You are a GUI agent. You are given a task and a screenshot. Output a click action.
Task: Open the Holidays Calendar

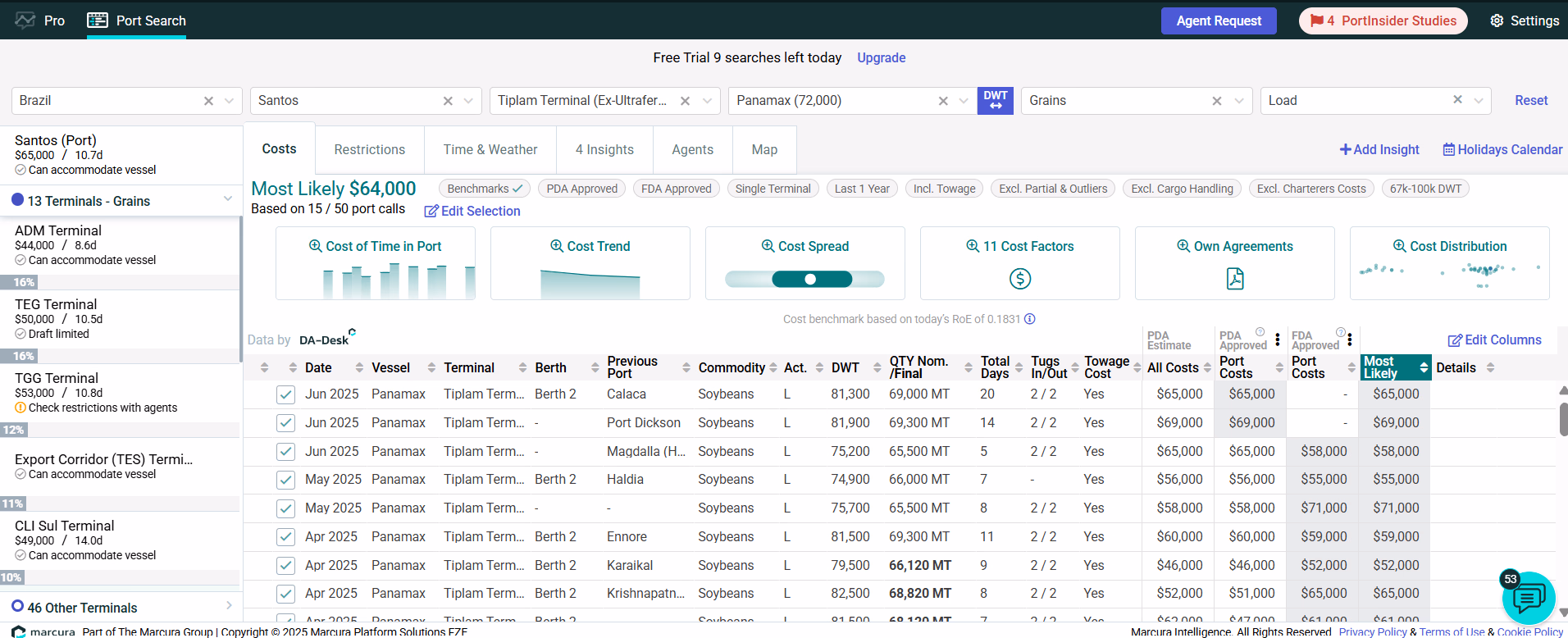(x=1502, y=149)
